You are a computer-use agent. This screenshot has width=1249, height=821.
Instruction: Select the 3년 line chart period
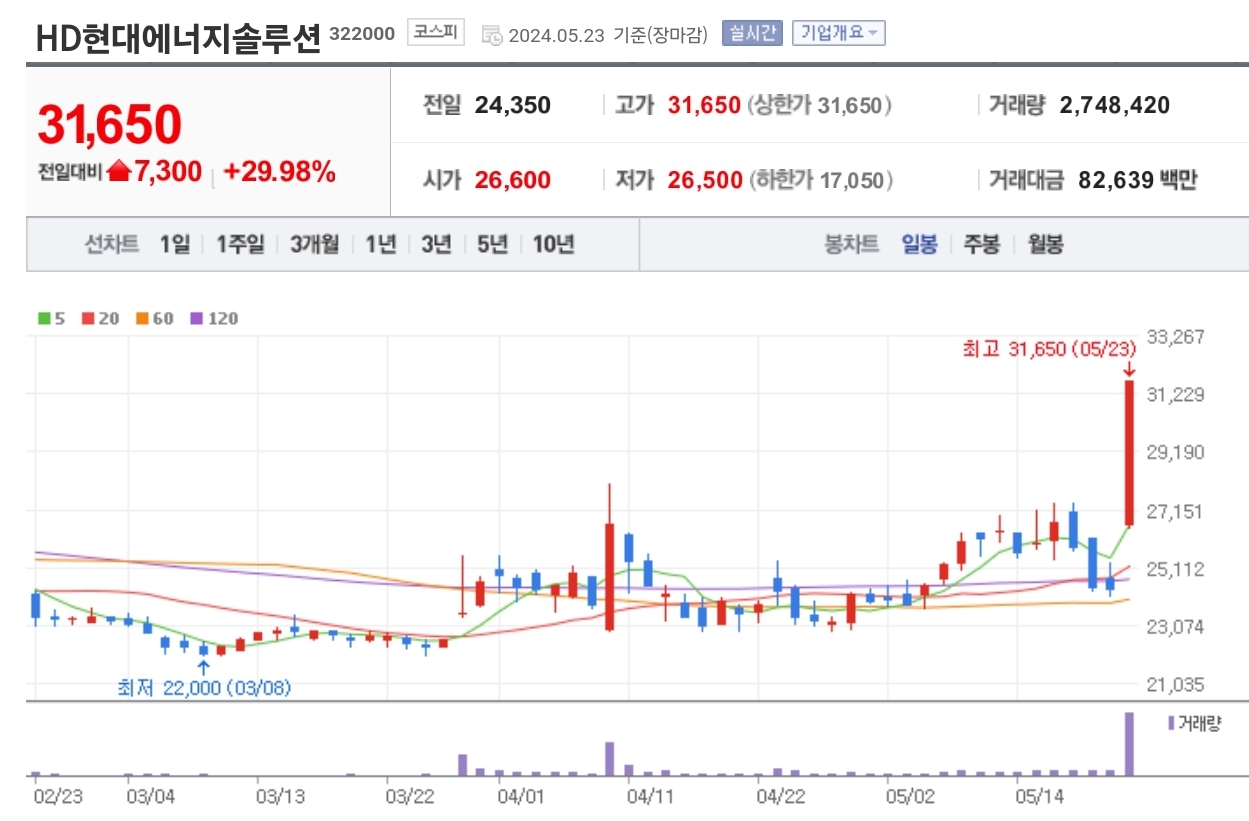436,245
